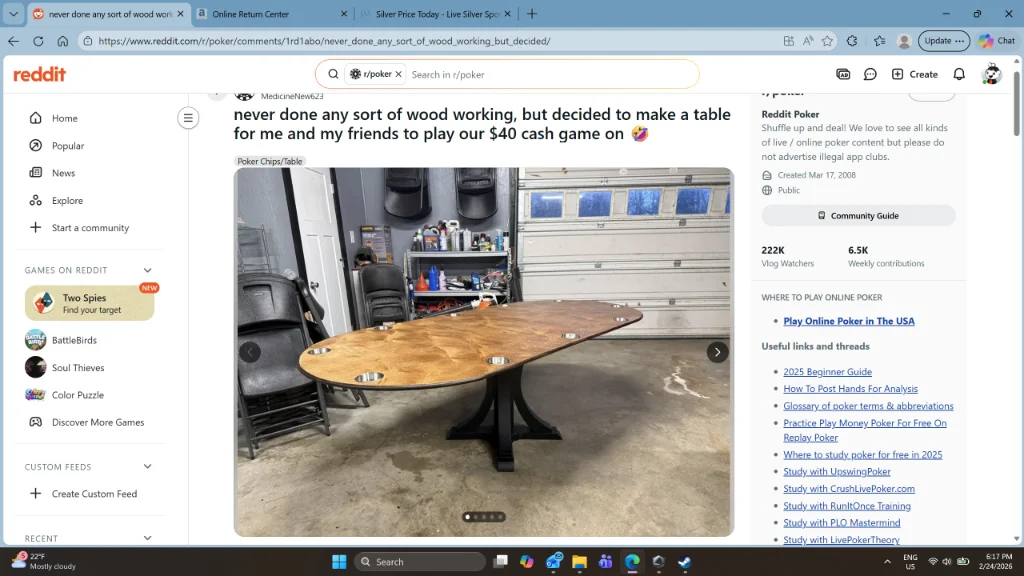Click the poker table photo
Viewport: 1024px width, 576px height.
pyautogui.click(x=484, y=353)
